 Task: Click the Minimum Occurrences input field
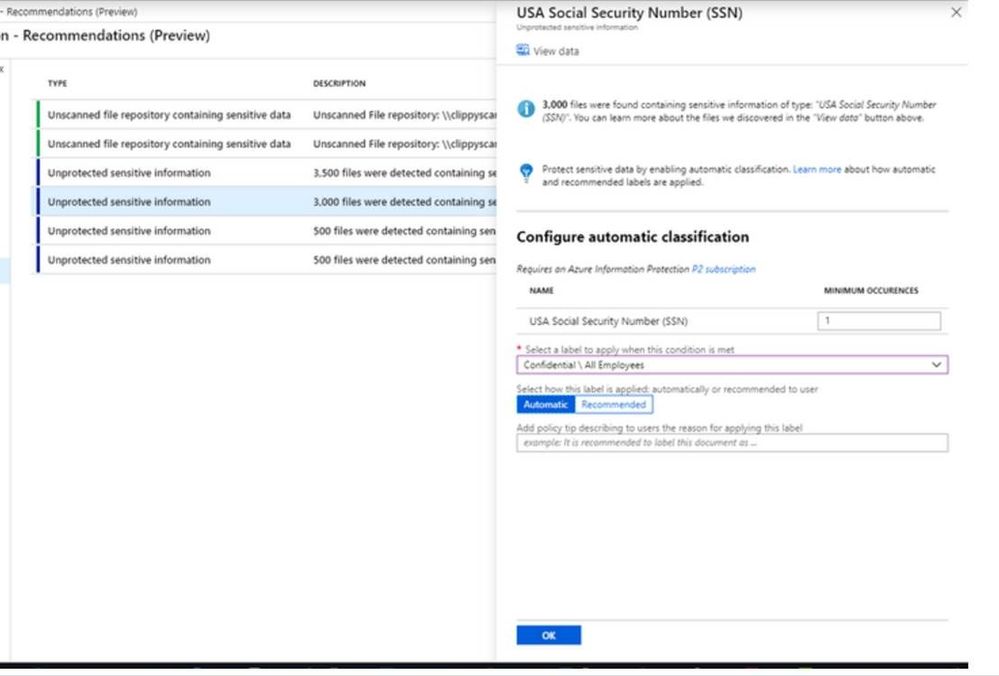coord(879,321)
